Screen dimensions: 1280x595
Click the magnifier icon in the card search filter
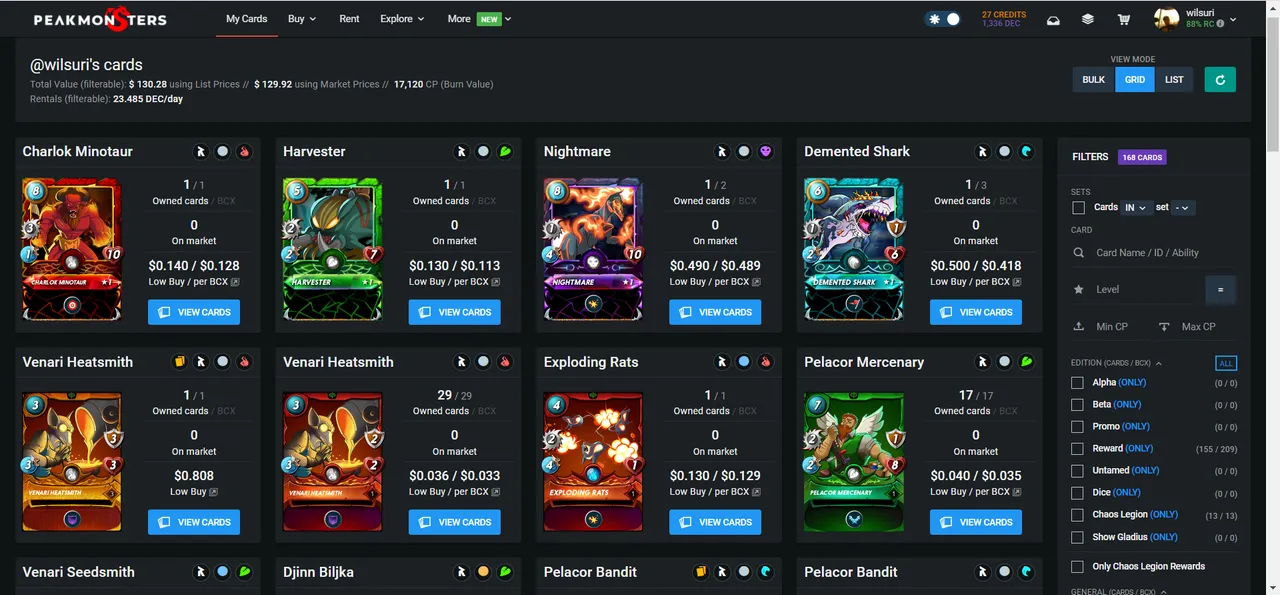pyautogui.click(x=1078, y=253)
